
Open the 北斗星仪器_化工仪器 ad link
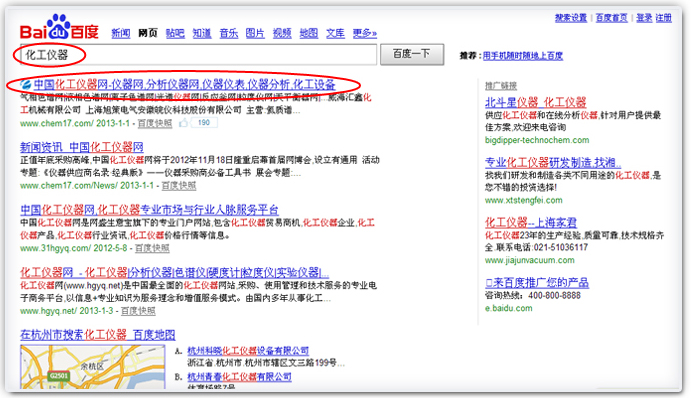(535, 102)
